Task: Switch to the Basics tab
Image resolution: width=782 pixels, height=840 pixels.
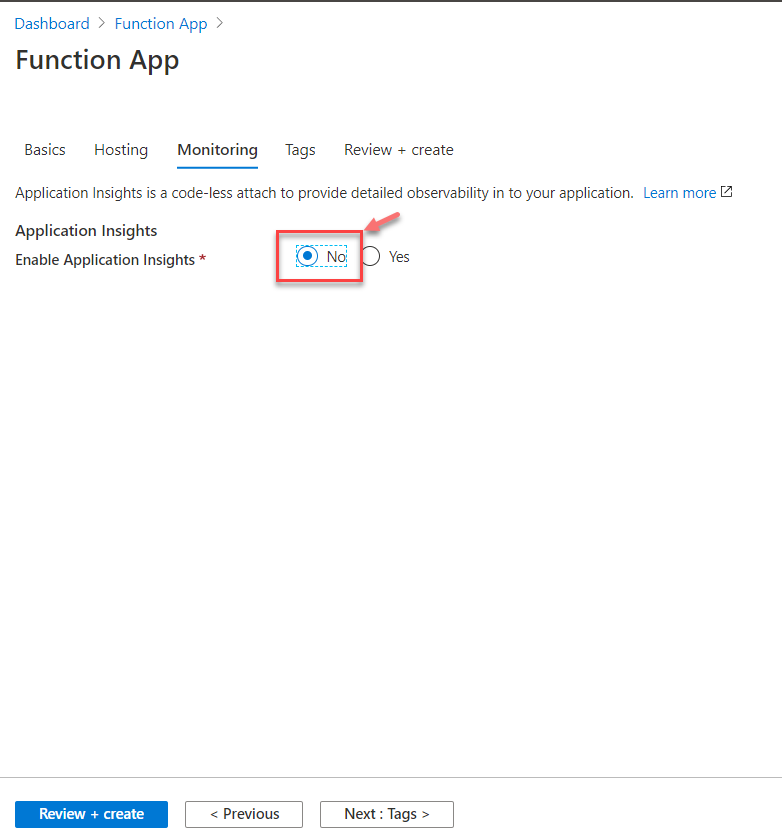Action: (45, 150)
